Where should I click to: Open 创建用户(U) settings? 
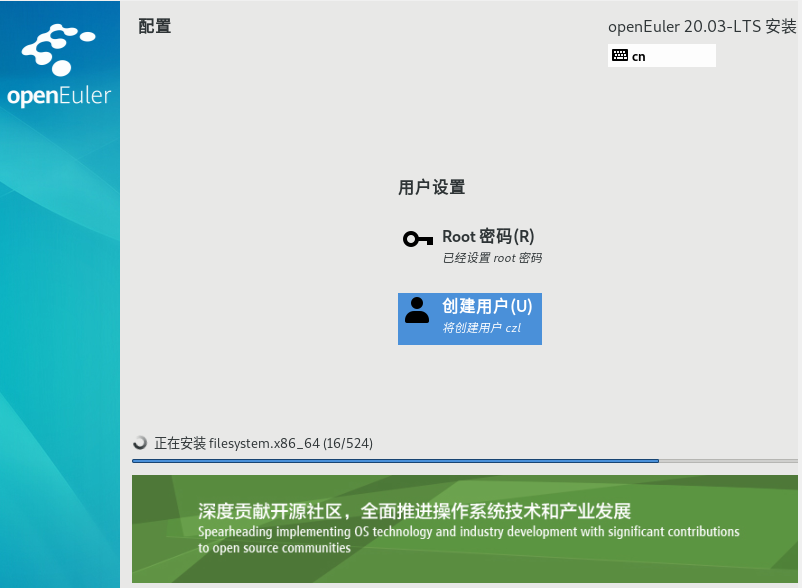[x=470, y=319]
